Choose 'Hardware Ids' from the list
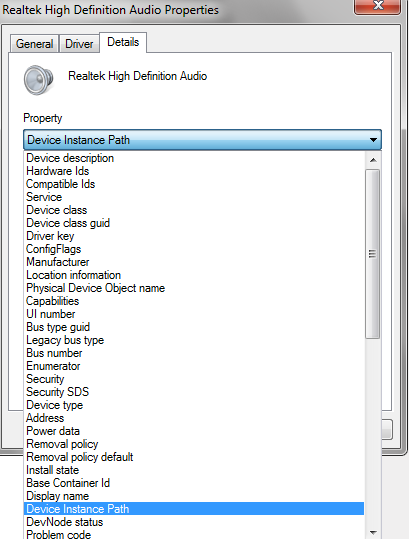The width and height of the screenshot is (409, 539). coord(194,171)
